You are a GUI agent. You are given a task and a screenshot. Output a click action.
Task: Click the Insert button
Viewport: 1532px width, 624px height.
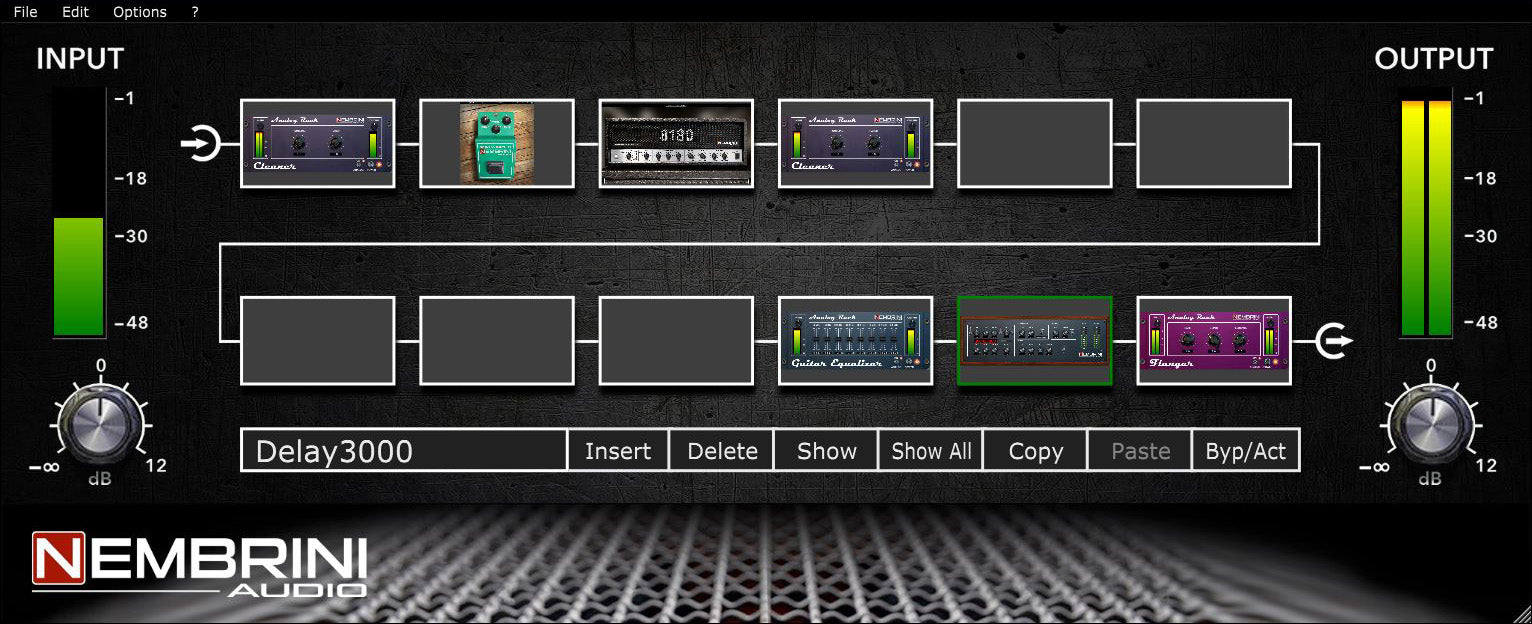click(617, 451)
